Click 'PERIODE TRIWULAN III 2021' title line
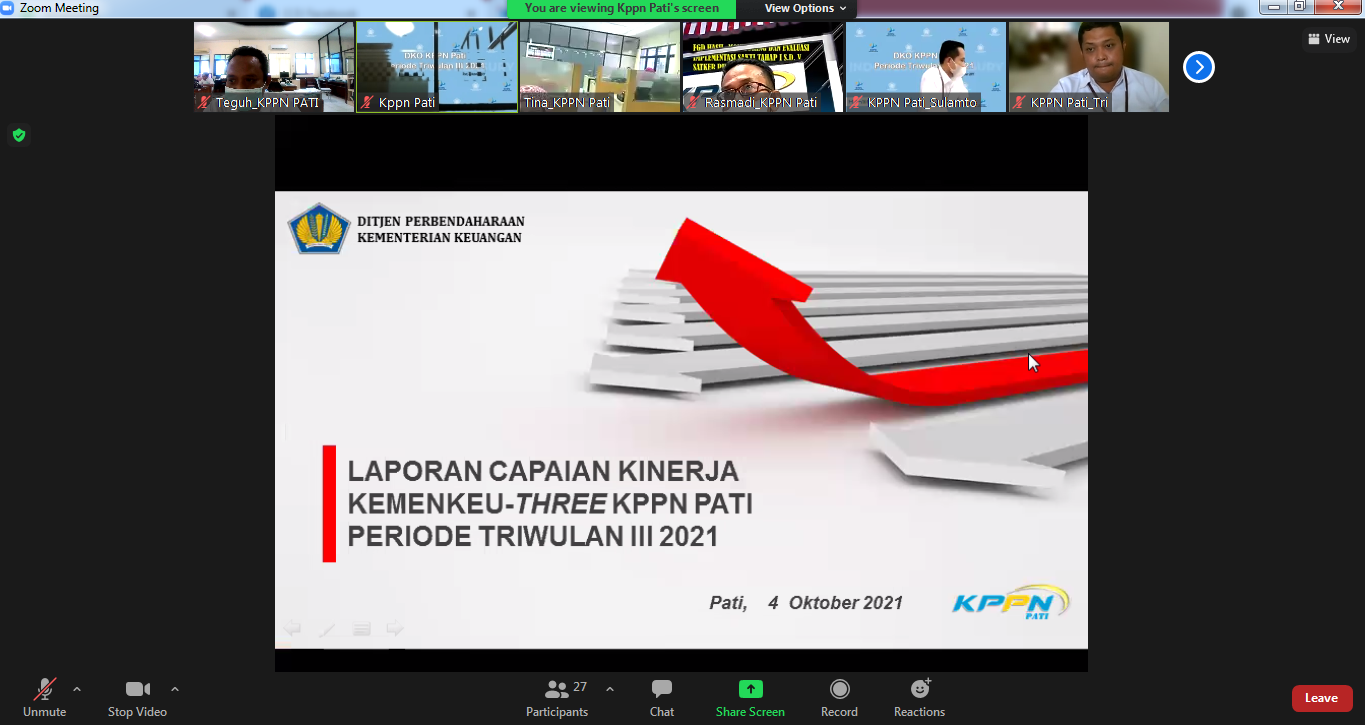 pos(533,537)
